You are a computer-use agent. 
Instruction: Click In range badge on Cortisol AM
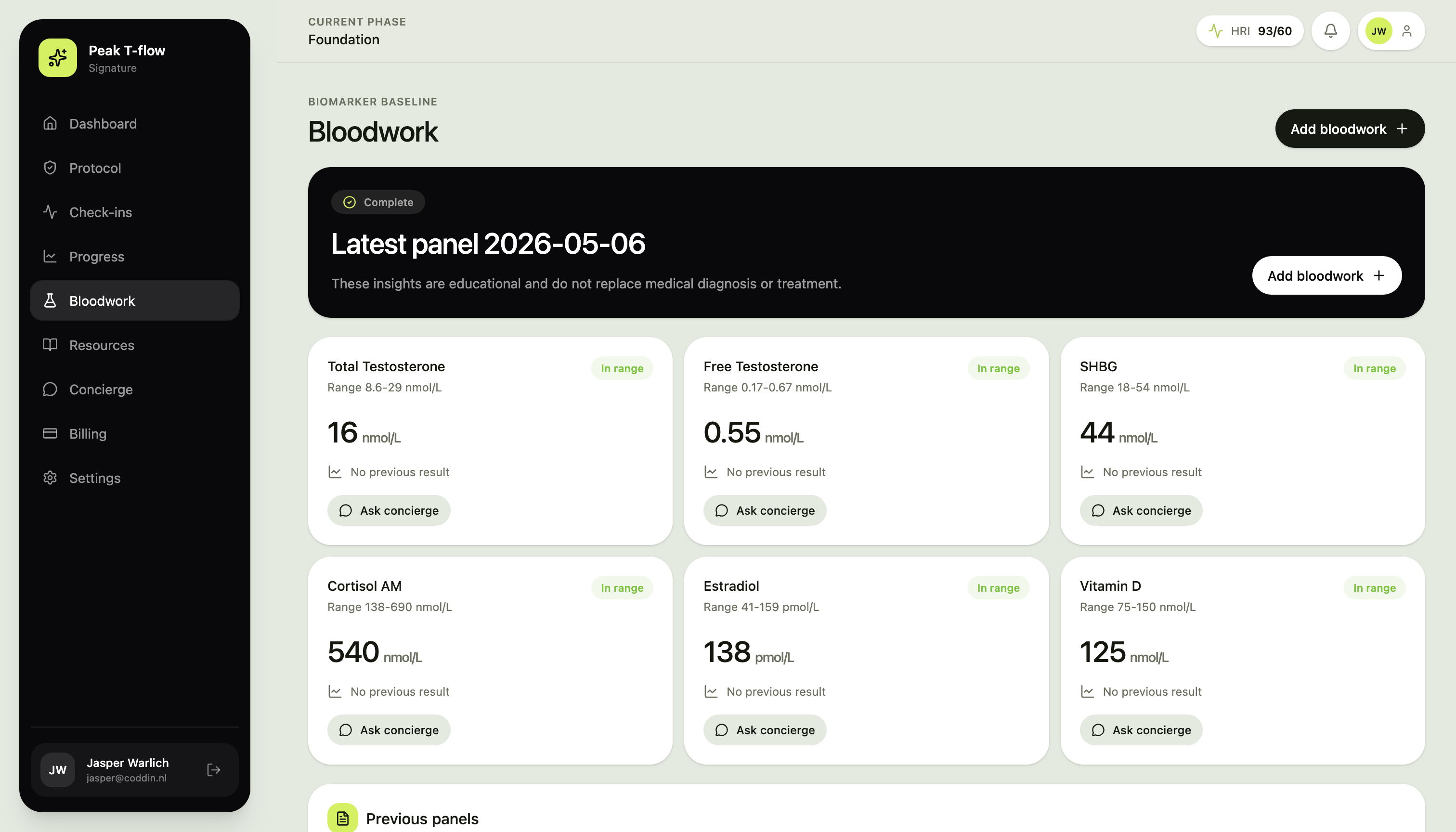pyautogui.click(x=622, y=588)
